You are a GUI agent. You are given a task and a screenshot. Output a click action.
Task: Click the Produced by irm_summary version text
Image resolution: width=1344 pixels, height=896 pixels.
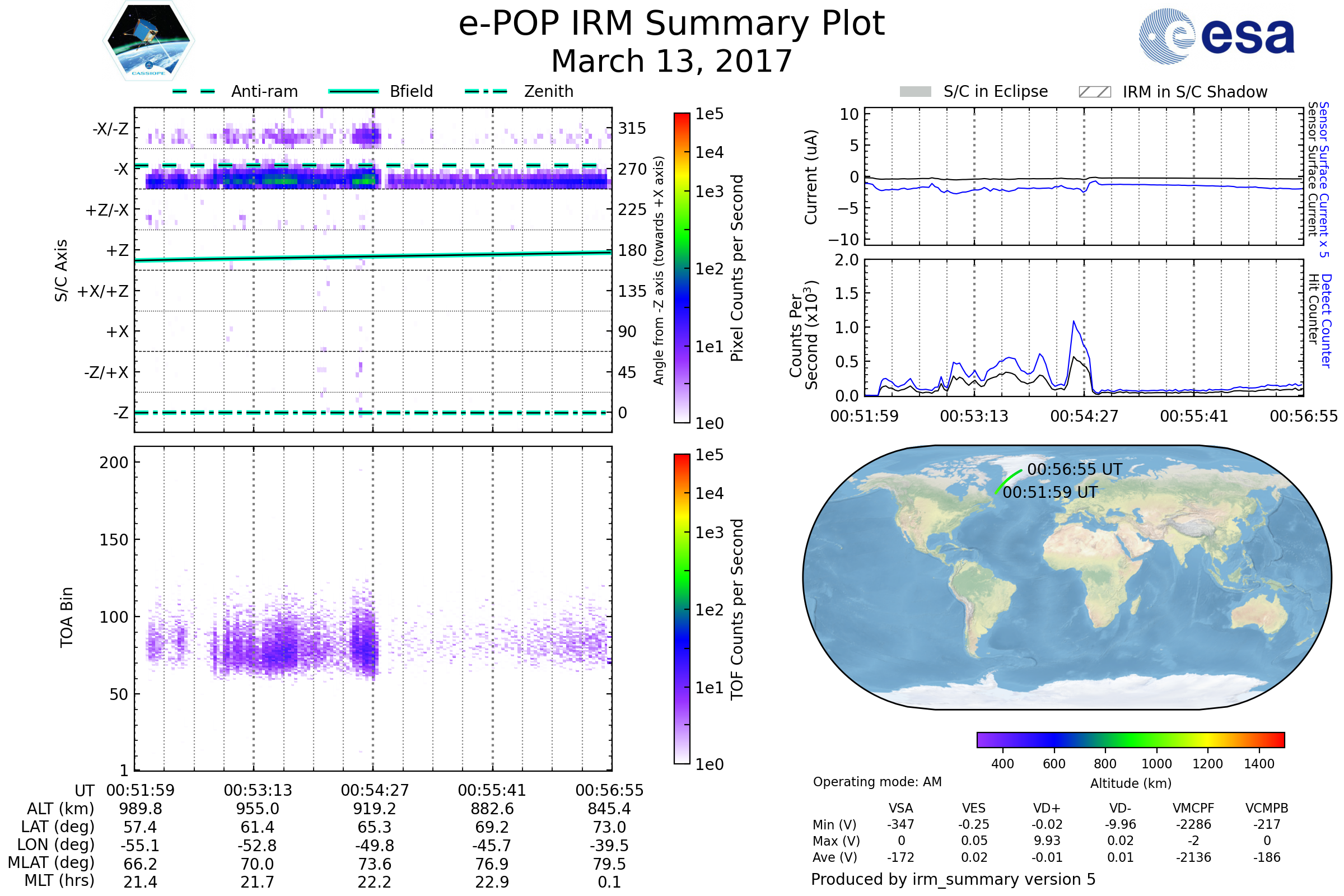[x=953, y=879]
